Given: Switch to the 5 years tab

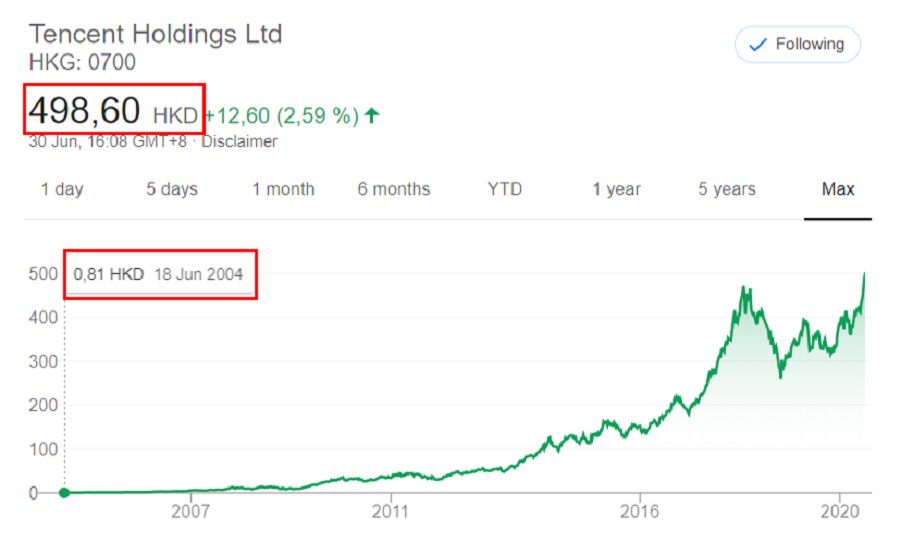Looking at the screenshot, I should (727, 189).
